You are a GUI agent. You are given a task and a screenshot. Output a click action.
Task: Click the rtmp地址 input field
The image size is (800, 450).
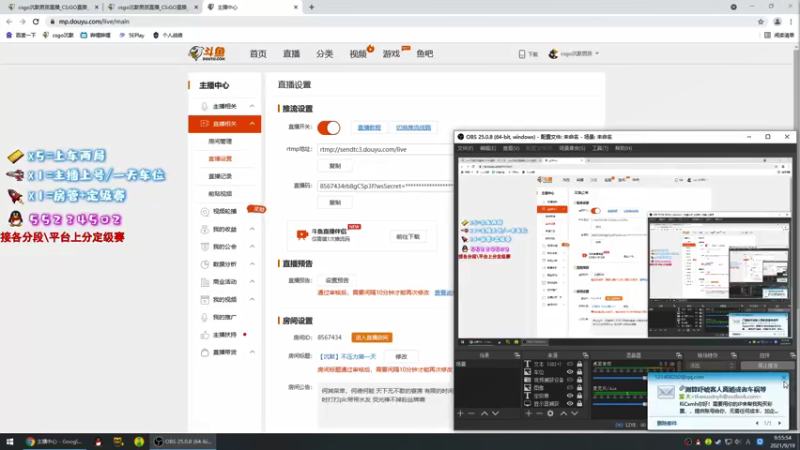(x=385, y=149)
